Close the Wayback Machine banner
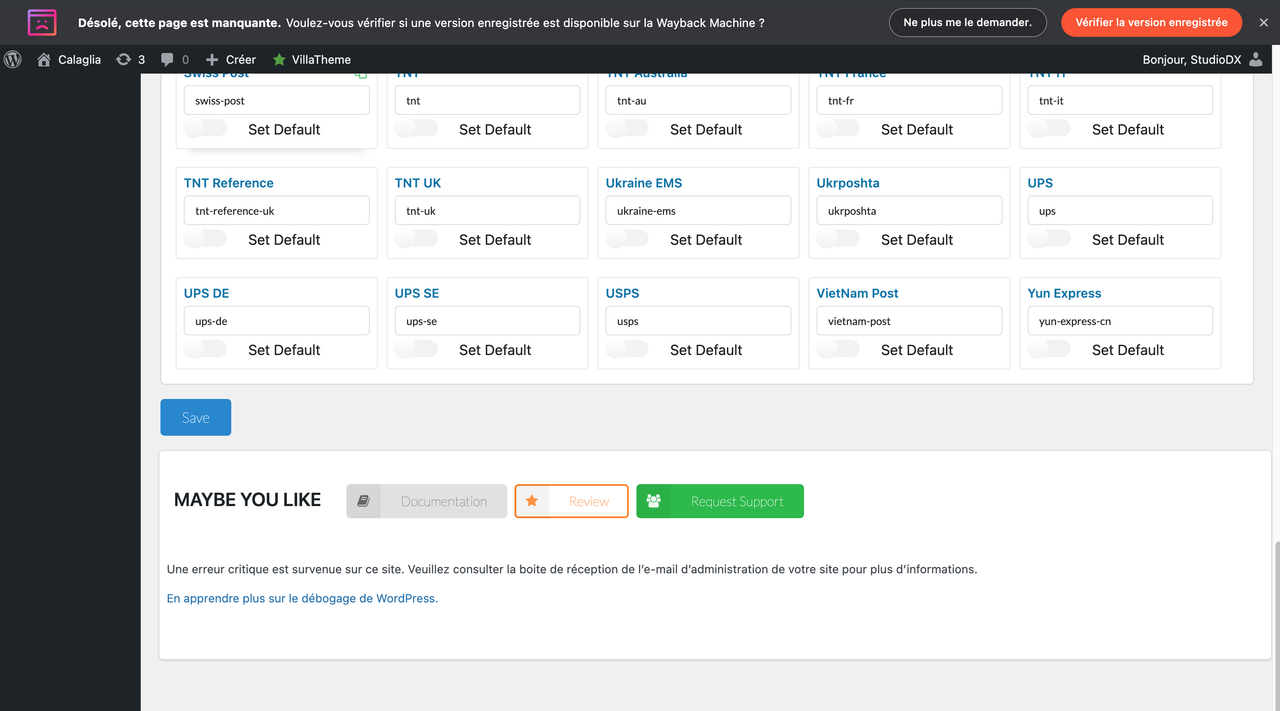1280x711 pixels. click(x=1263, y=22)
